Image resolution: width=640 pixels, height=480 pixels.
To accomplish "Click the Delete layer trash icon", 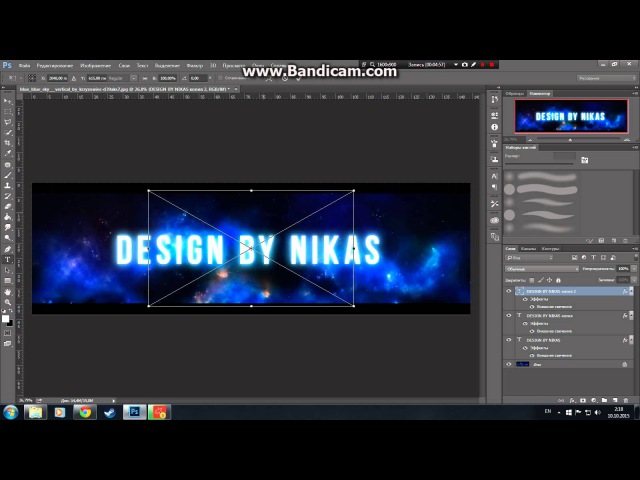I will point(626,400).
